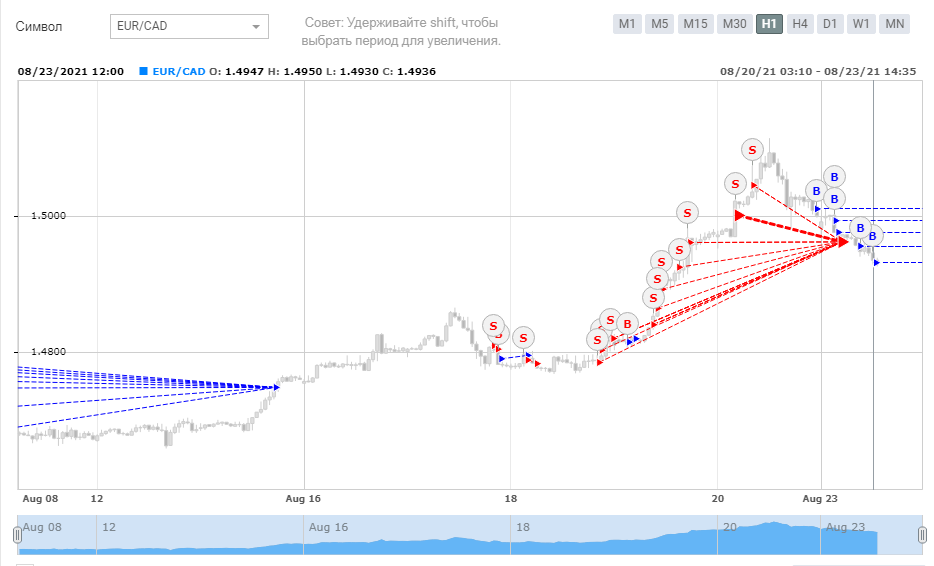The image size is (934, 566).
Task: Select the M15 timeframe button
Action: (695, 24)
